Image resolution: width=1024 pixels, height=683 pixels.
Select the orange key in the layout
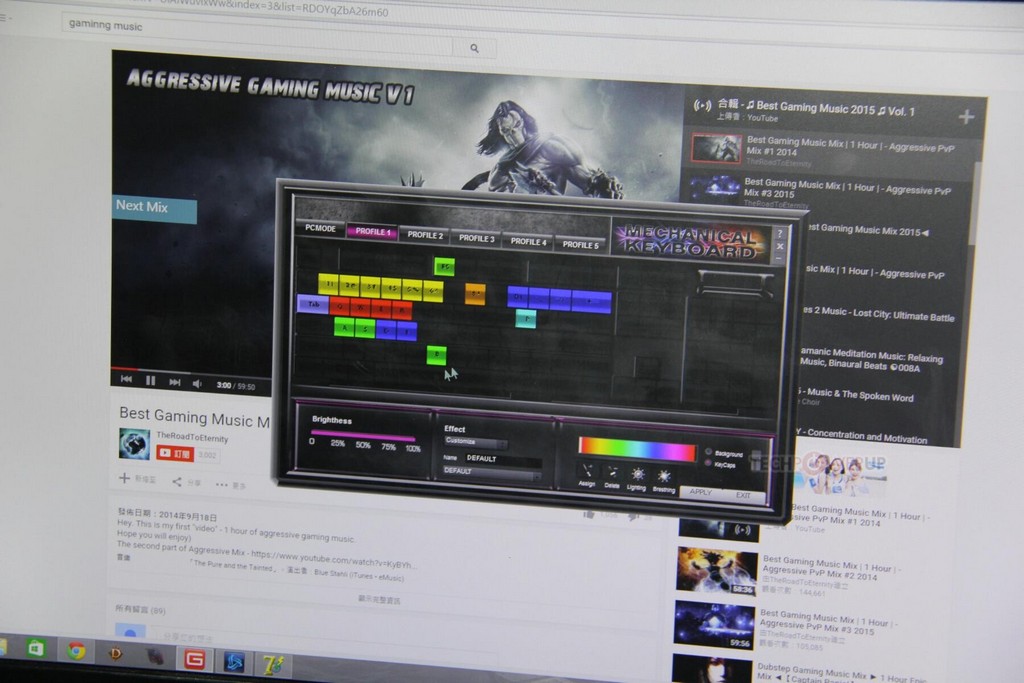point(475,293)
